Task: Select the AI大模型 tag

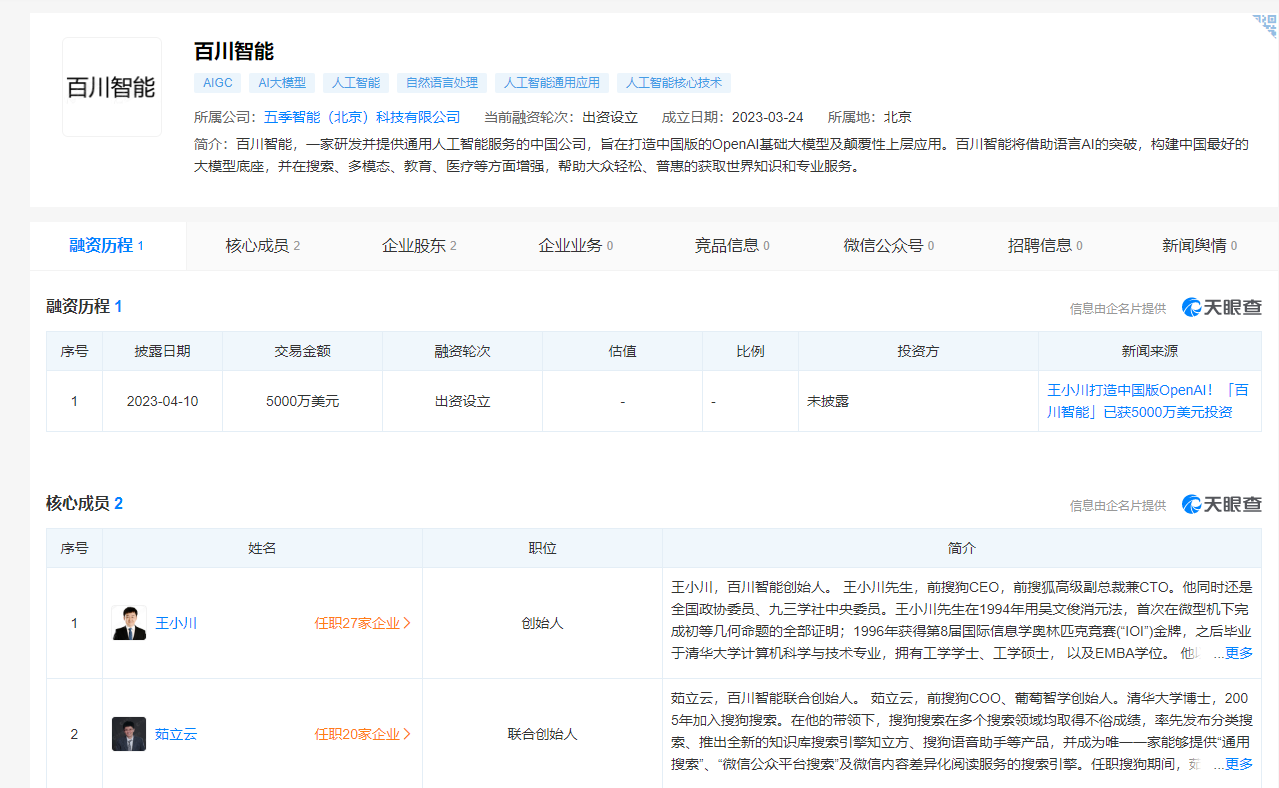Action: click(282, 83)
